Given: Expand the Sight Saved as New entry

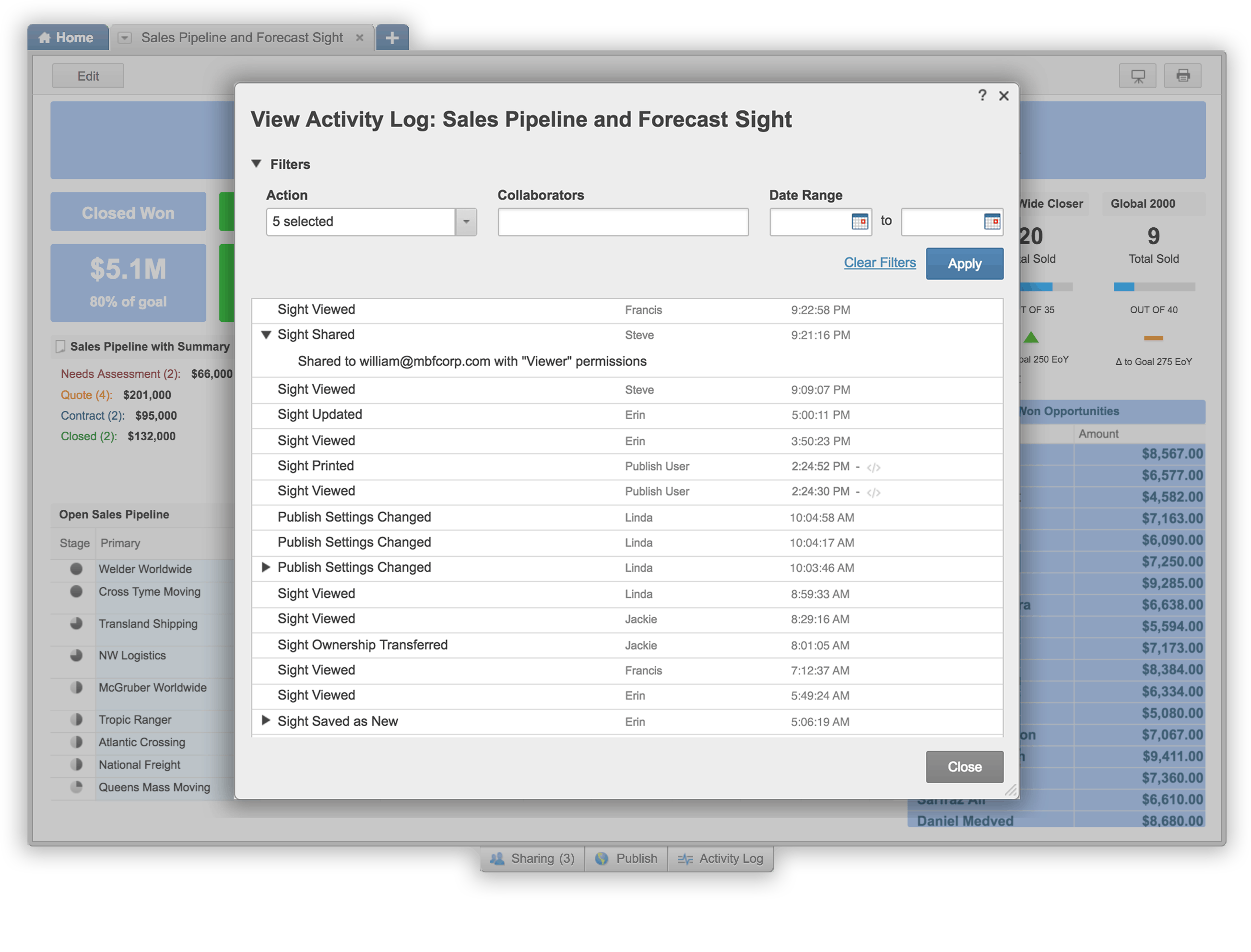Looking at the screenshot, I should click(x=266, y=720).
